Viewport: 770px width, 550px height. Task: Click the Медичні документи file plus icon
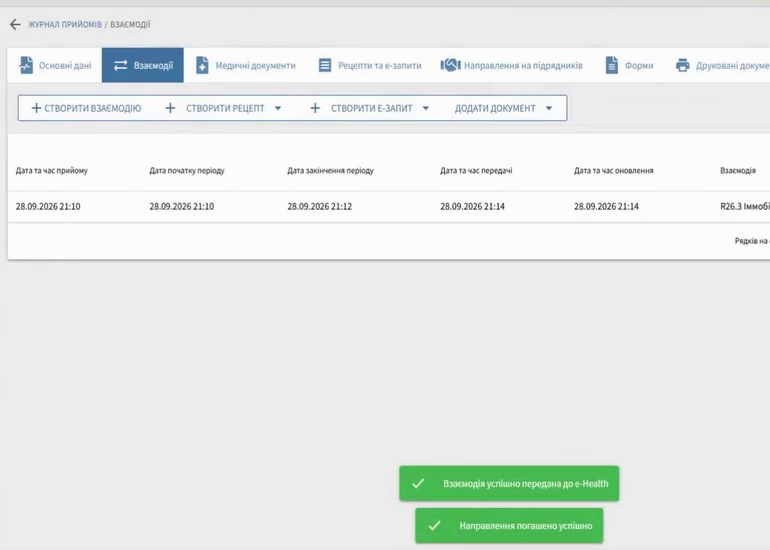[202, 65]
